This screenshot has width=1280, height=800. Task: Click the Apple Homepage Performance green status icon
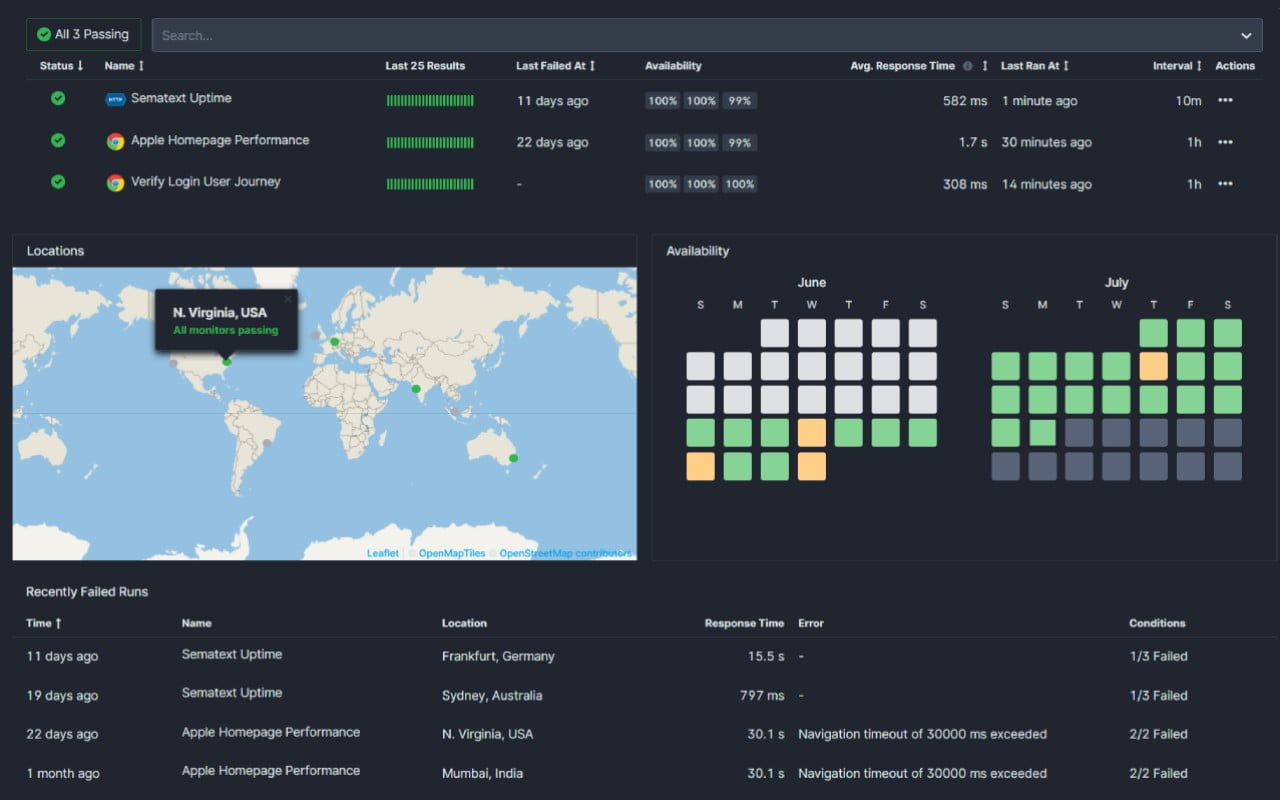58,141
